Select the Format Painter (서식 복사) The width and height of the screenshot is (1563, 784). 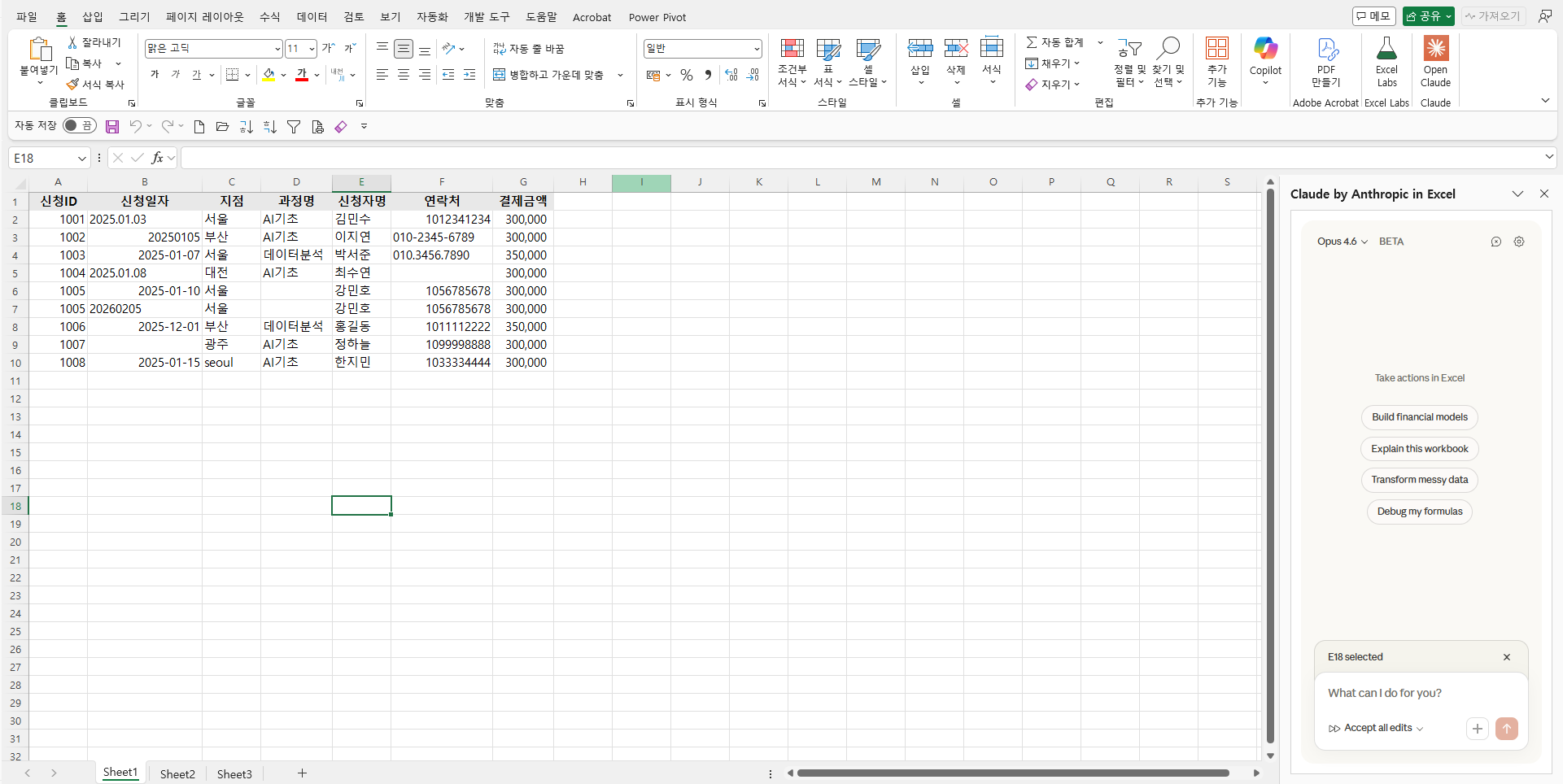pos(95,85)
